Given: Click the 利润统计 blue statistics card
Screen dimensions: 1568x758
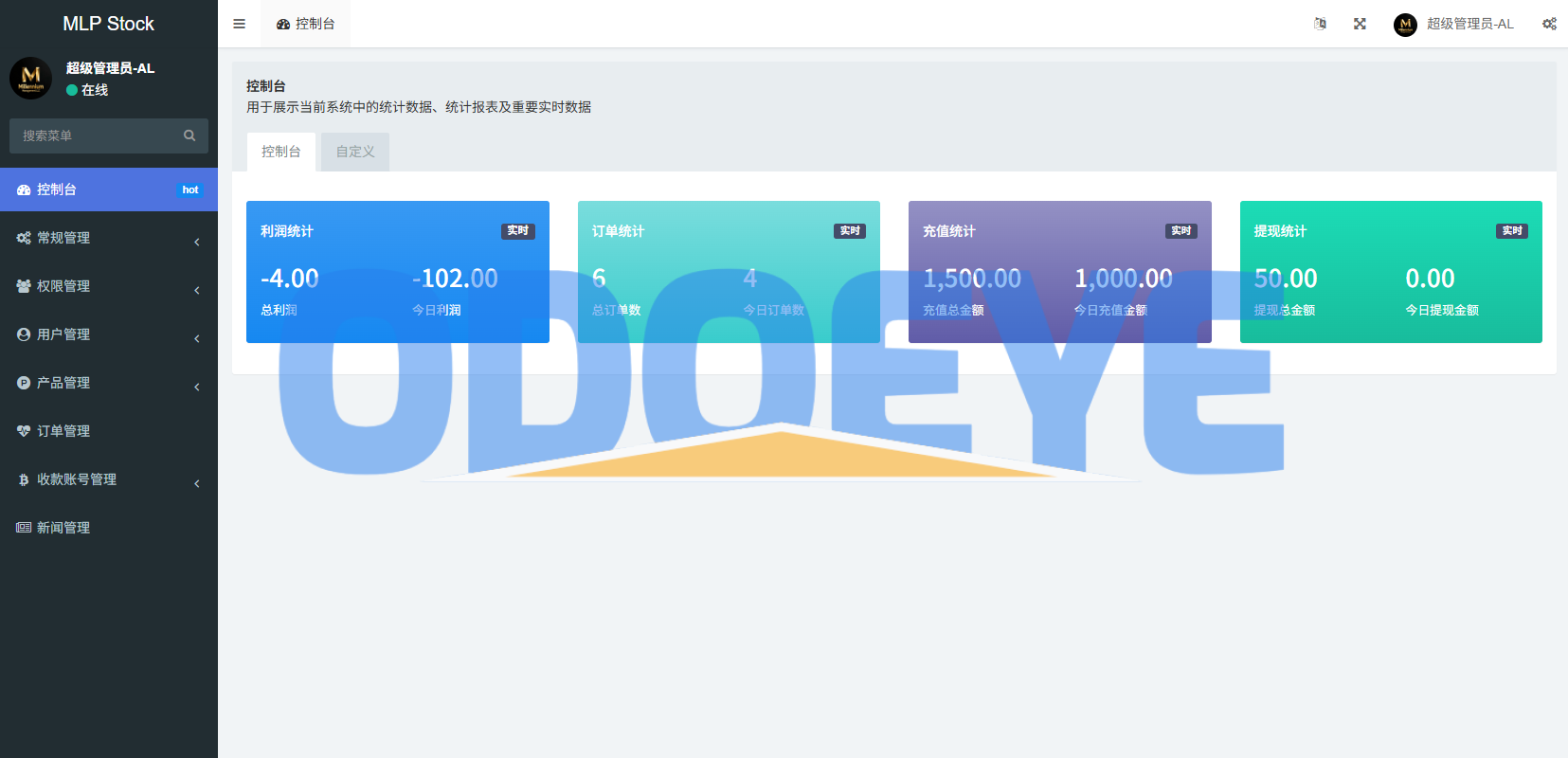Looking at the screenshot, I should click(397, 272).
